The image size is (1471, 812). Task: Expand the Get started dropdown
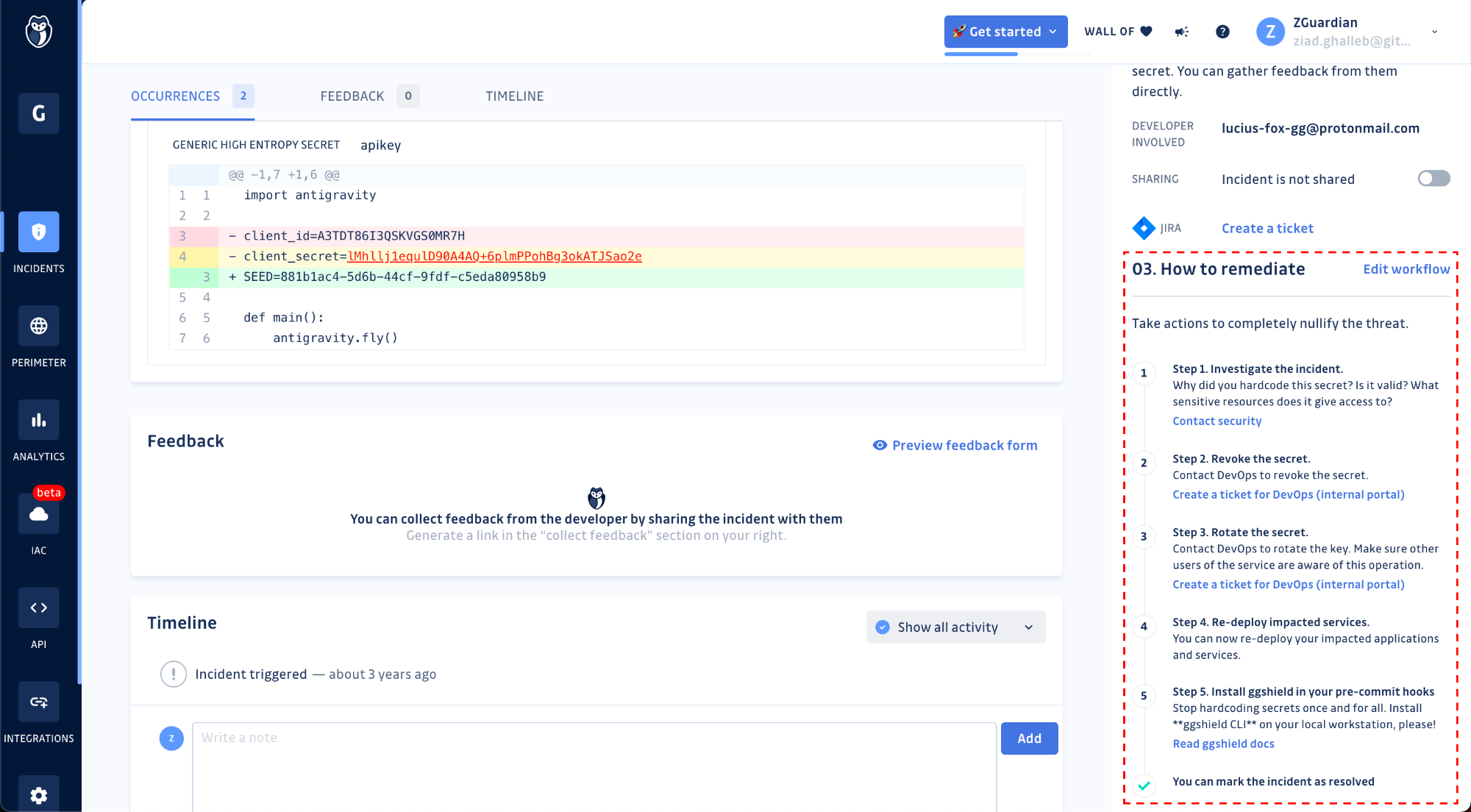[1005, 32]
